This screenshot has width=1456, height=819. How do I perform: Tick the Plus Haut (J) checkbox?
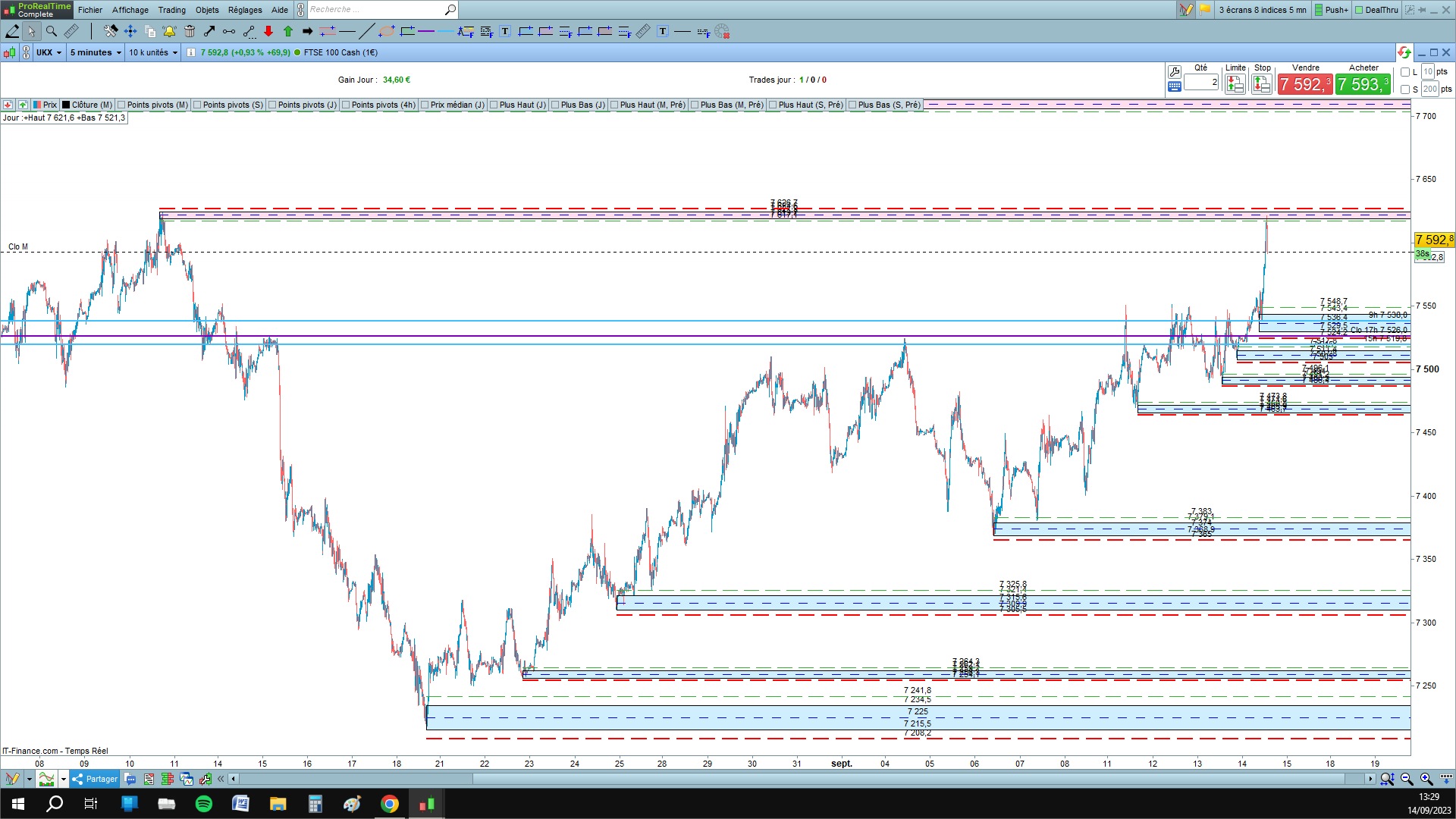(x=494, y=105)
